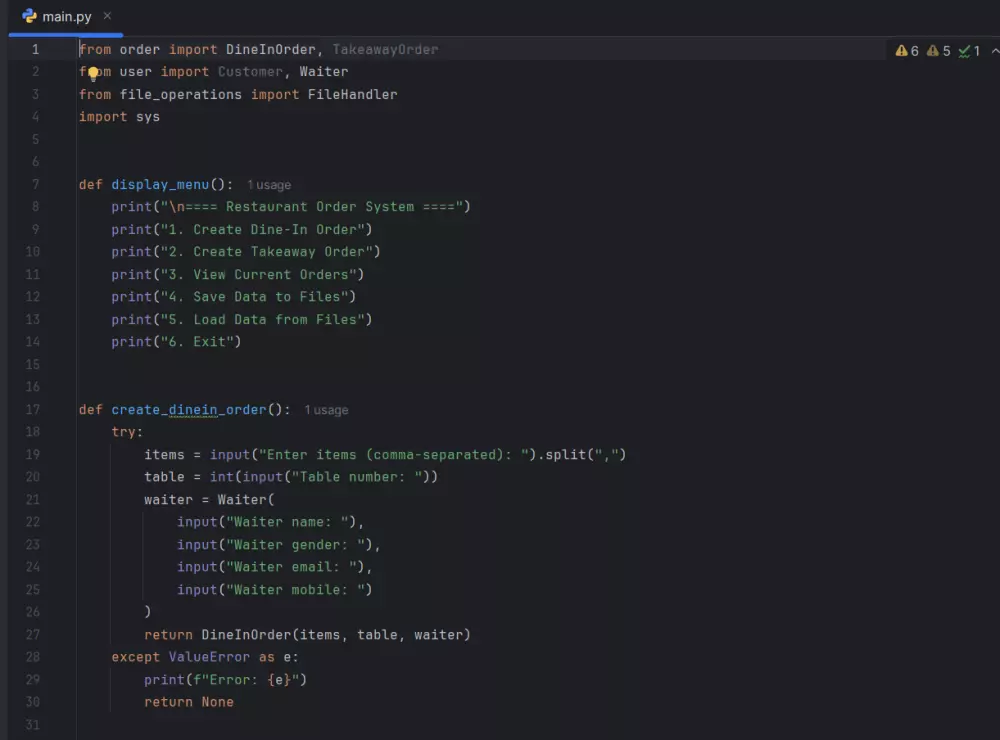Image resolution: width=1000 pixels, height=740 pixels.
Task: Click FileHandler in the import line
Action: click(352, 94)
